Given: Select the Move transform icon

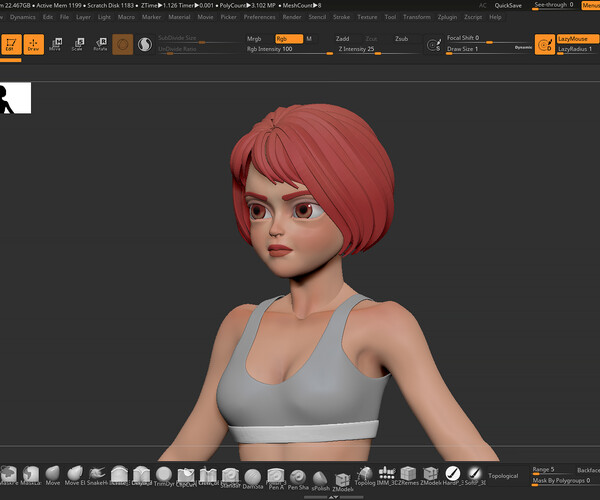Looking at the screenshot, I should 55,44.
